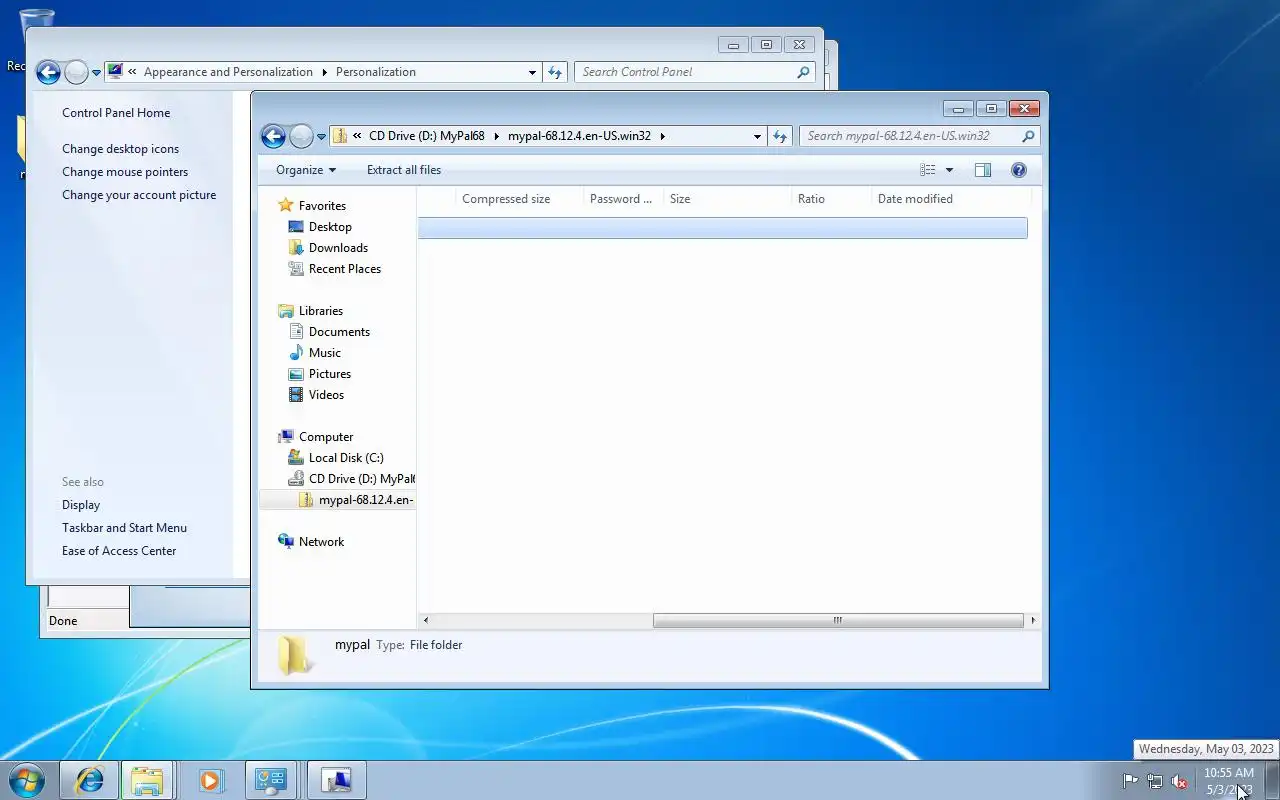Open Control Panel address dropdown
Screen dimensions: 1280x800
tap(532, 72)
